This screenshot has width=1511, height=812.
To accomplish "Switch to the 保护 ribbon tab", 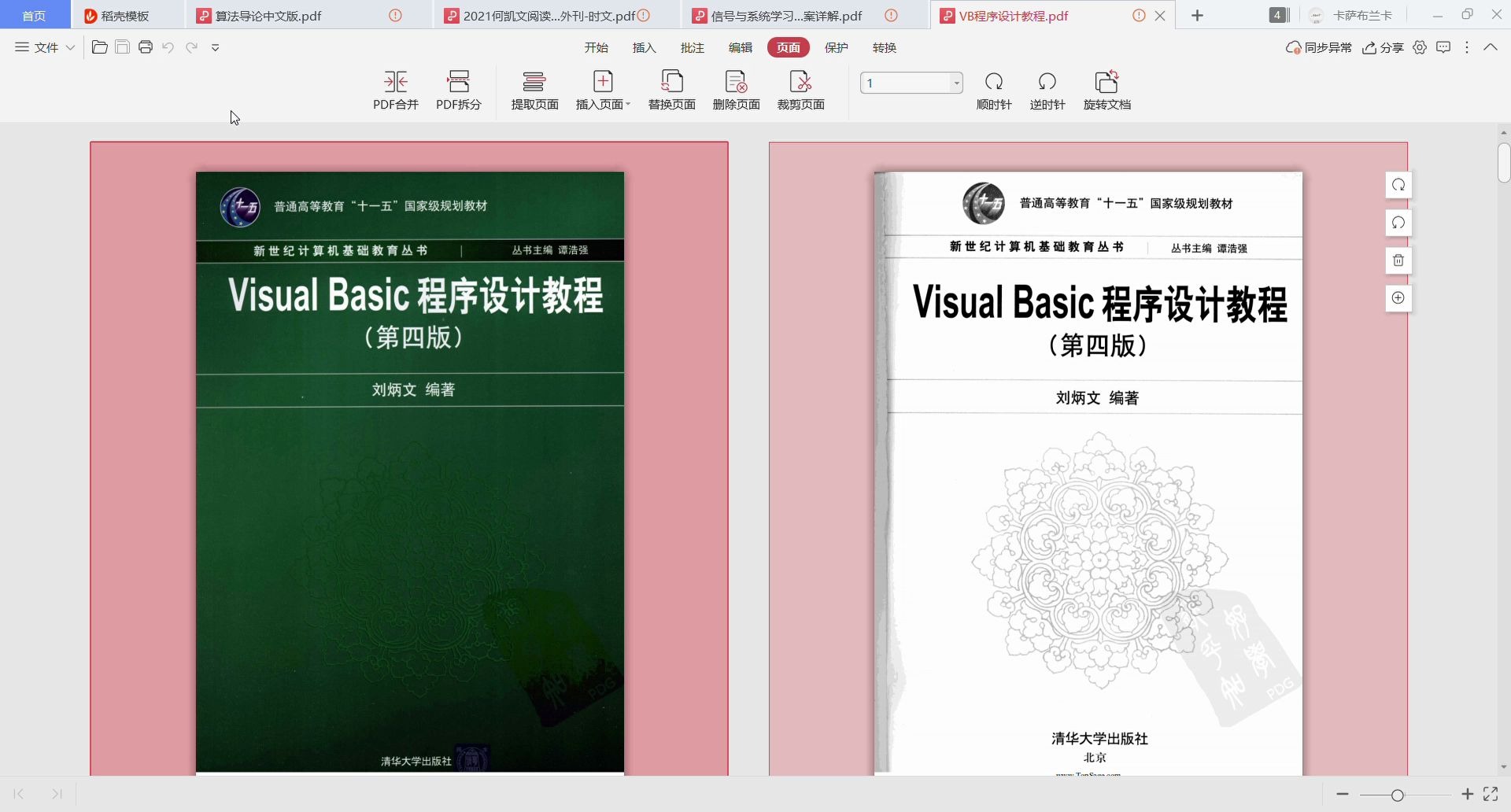I will [836, 47].
